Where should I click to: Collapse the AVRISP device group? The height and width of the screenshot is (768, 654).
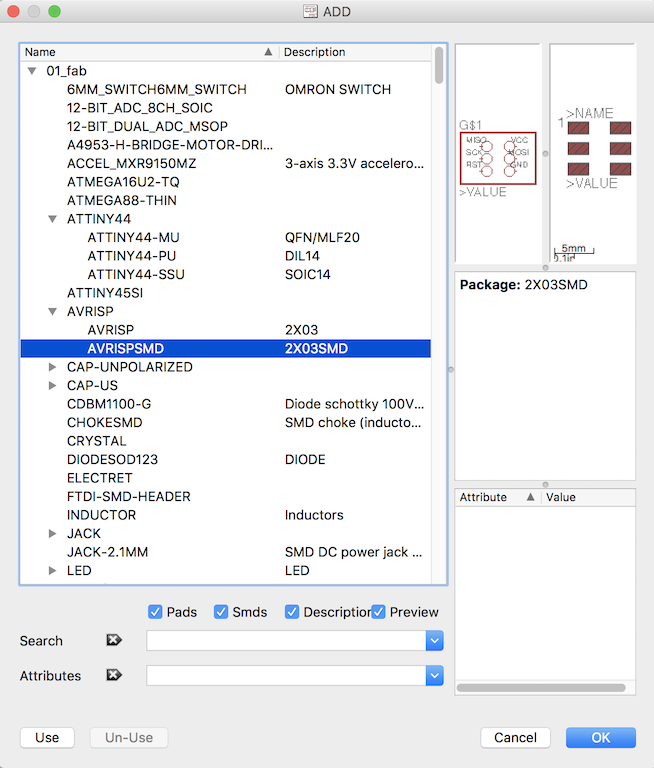[x=52, y=312]
